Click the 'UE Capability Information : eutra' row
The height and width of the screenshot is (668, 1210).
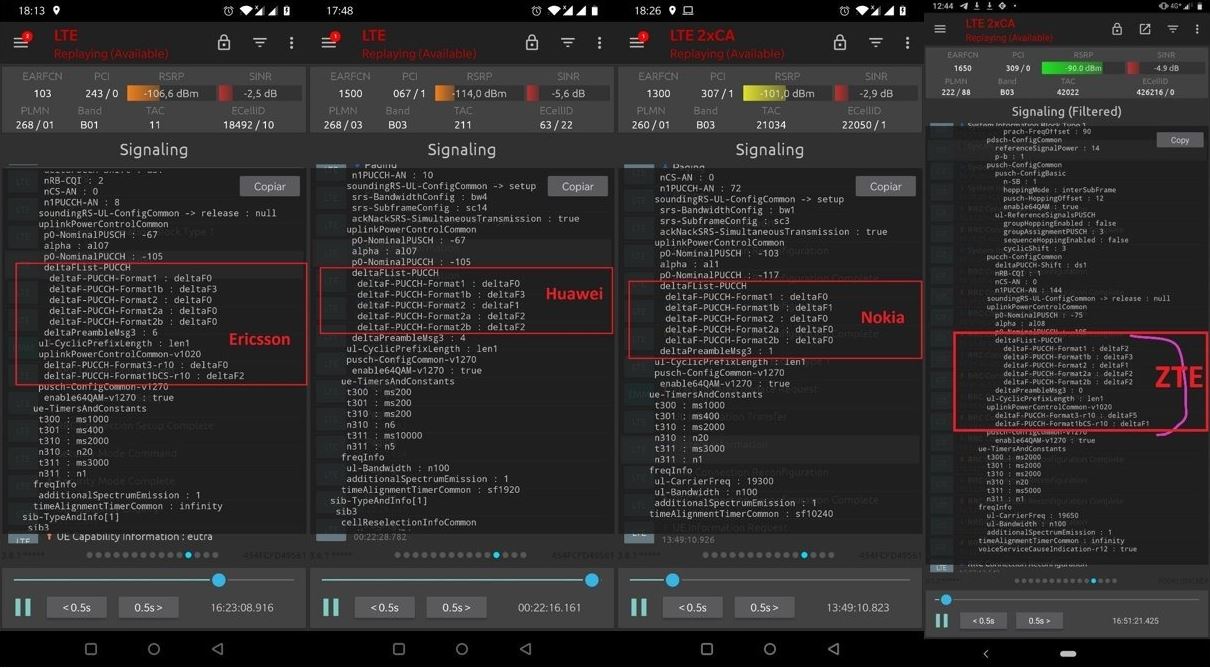pos(135,536)
